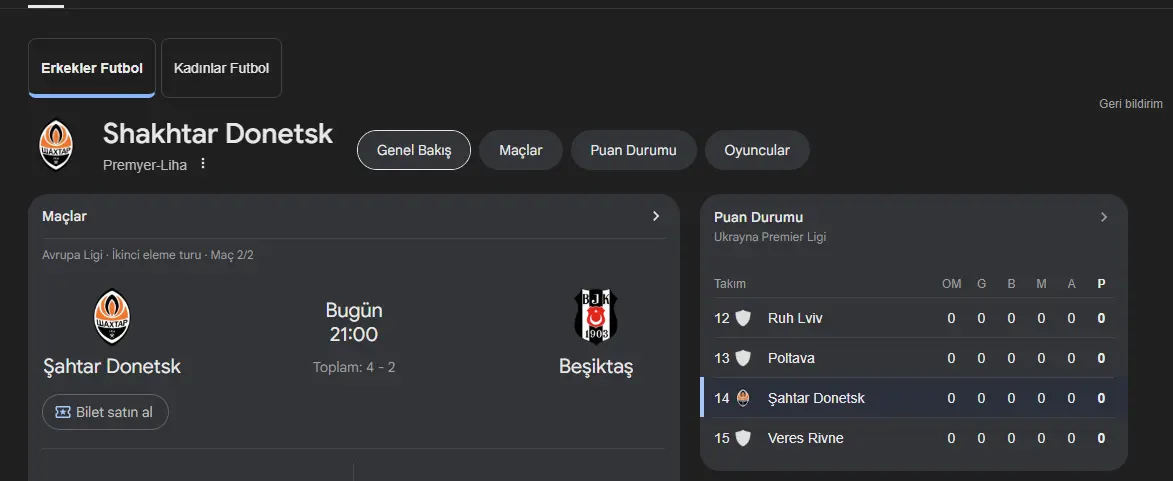Viewport: 1173px width, 481px height.
Task: Expand Maçlar card with the chevron arrow
Action: 656,216
